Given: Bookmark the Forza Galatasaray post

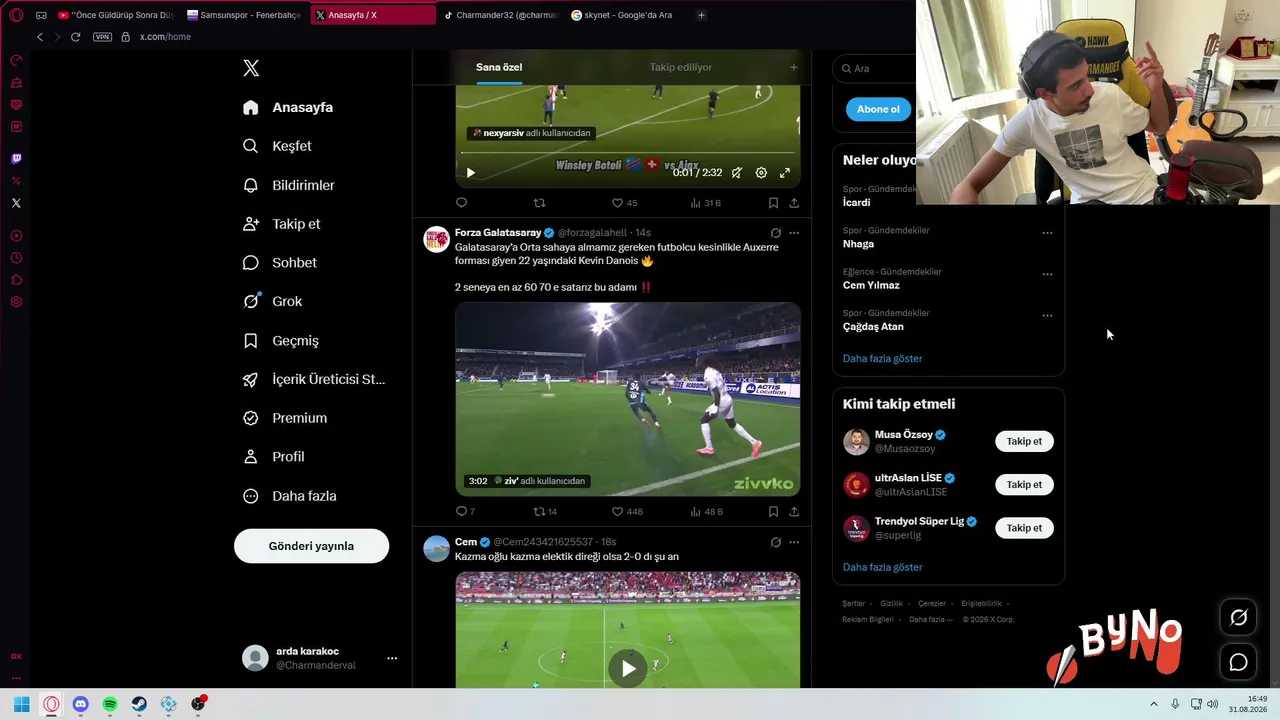Looking at the screenshot, I should tap(773, 511).
